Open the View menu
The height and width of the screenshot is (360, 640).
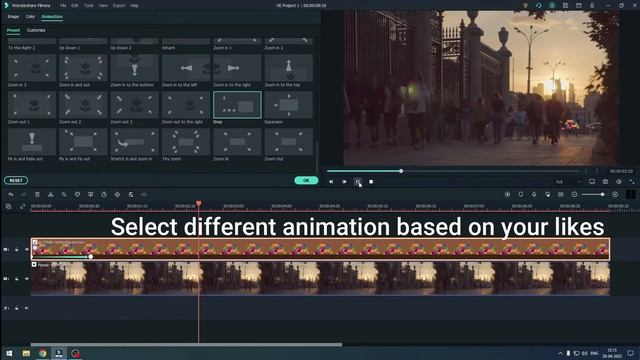(x=103, y=6)
